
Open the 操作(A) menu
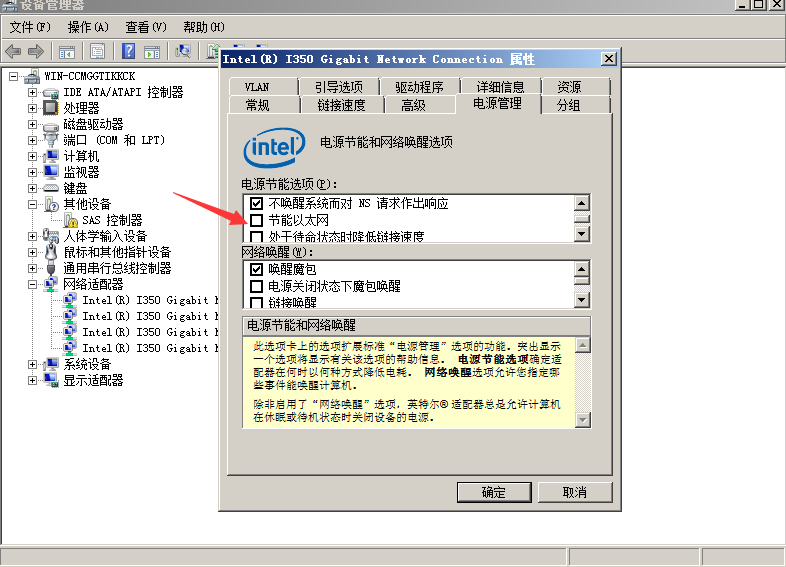tap(88, 27)
